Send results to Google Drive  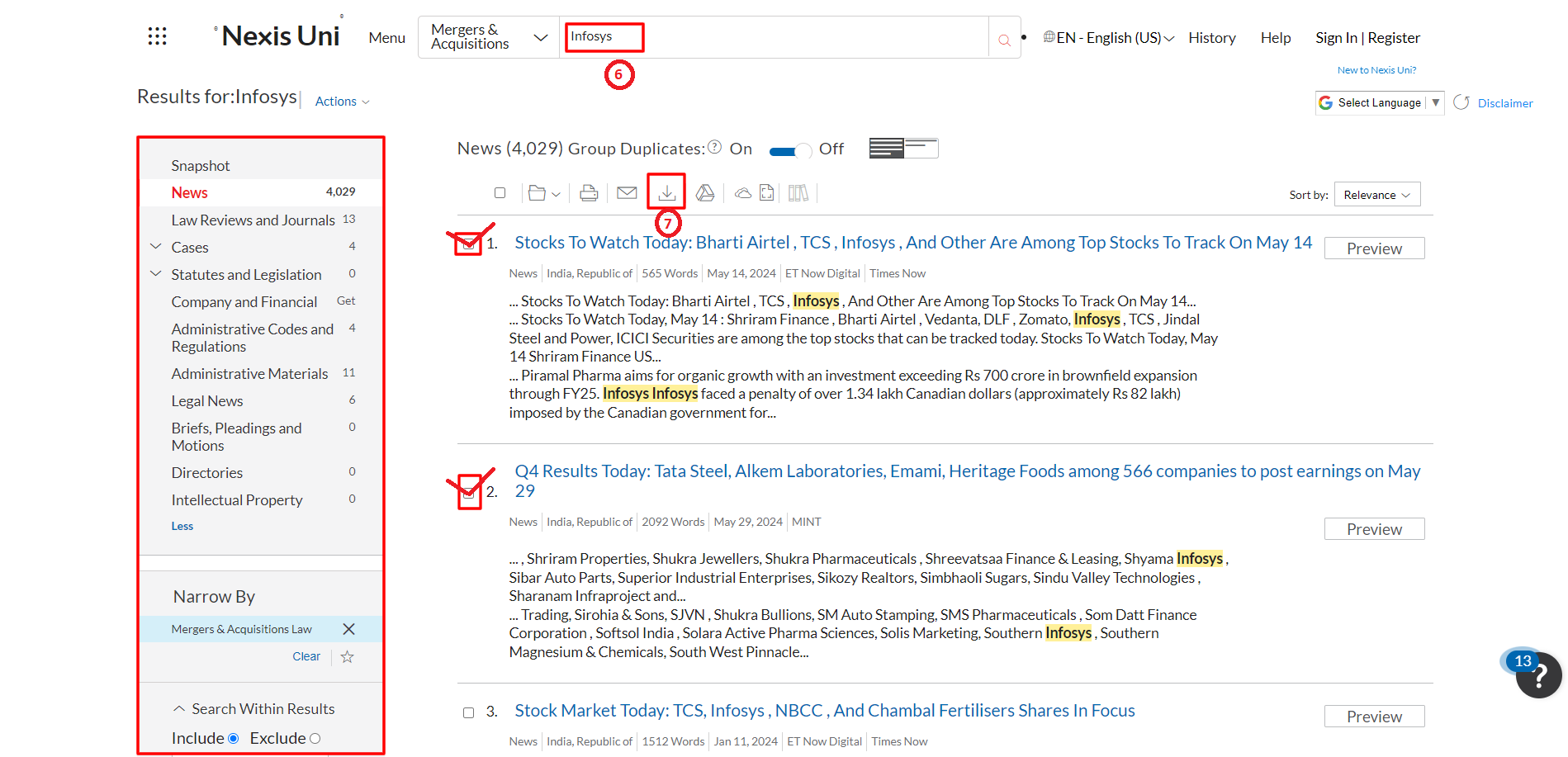pyautogui.click(x=705, y=193)
